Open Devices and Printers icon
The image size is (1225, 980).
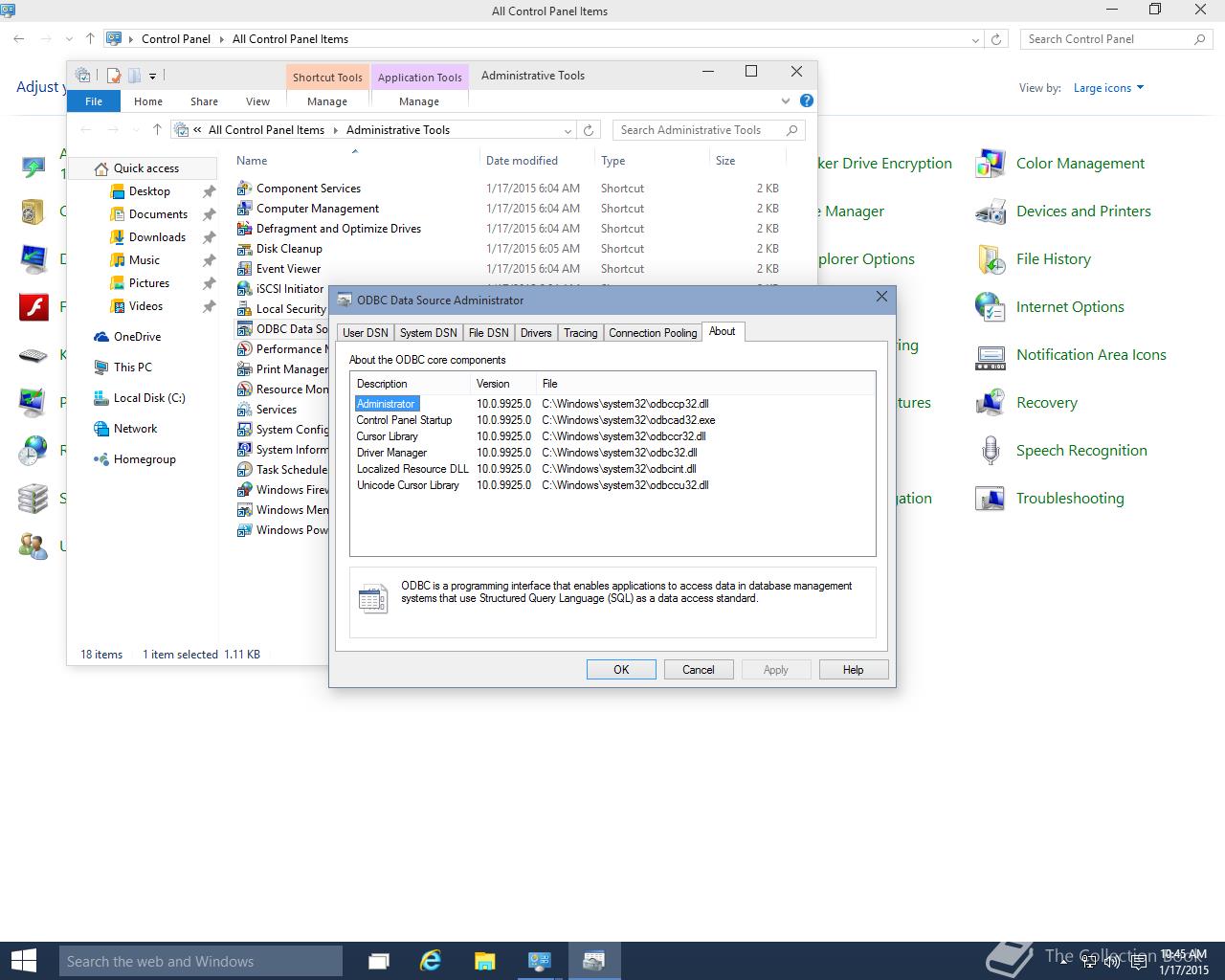pyautogui.click(x=990, y=212)
